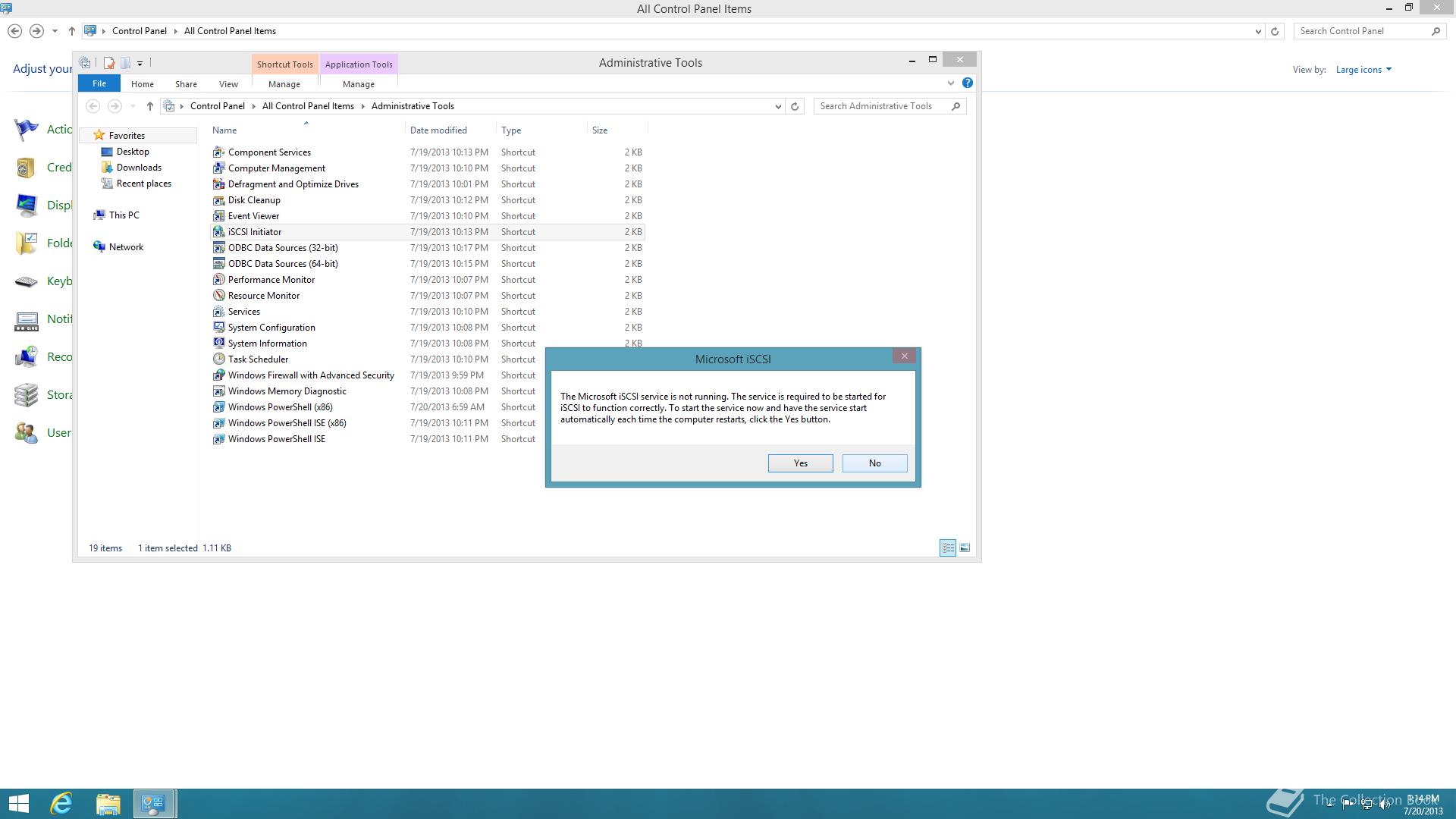Open the Administrative Tools address bar dropdown
Viewport: 1456px width, 819px height.
pyautogui.click(x=778, y=106)
